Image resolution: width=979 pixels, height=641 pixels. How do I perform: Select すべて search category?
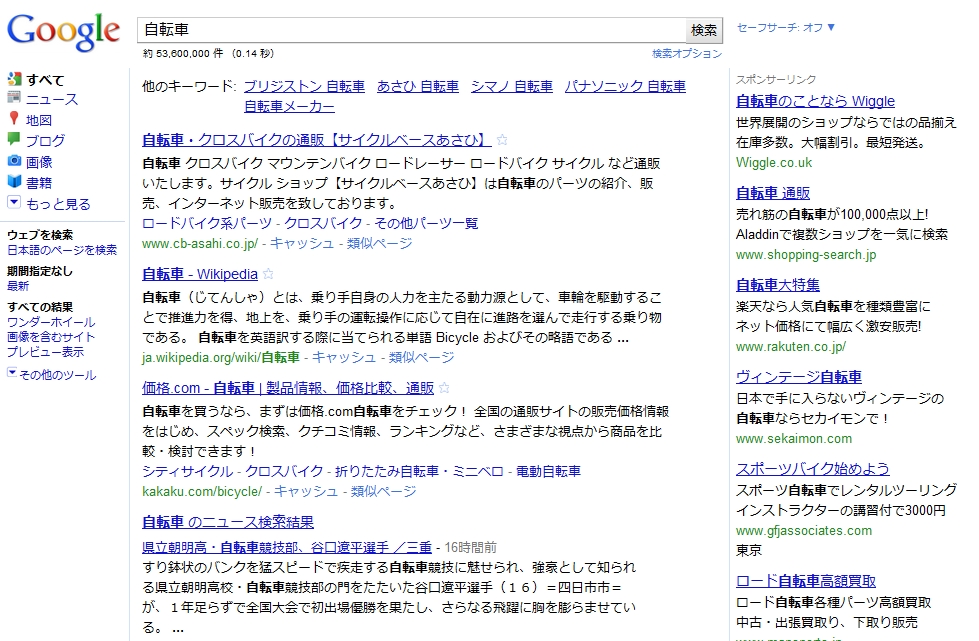tap(45, 80)
